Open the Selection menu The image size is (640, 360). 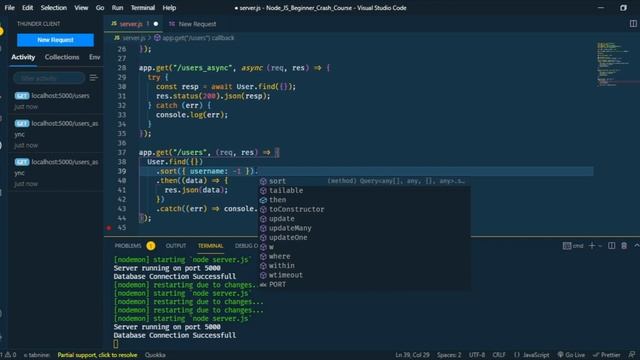point(53,8)
